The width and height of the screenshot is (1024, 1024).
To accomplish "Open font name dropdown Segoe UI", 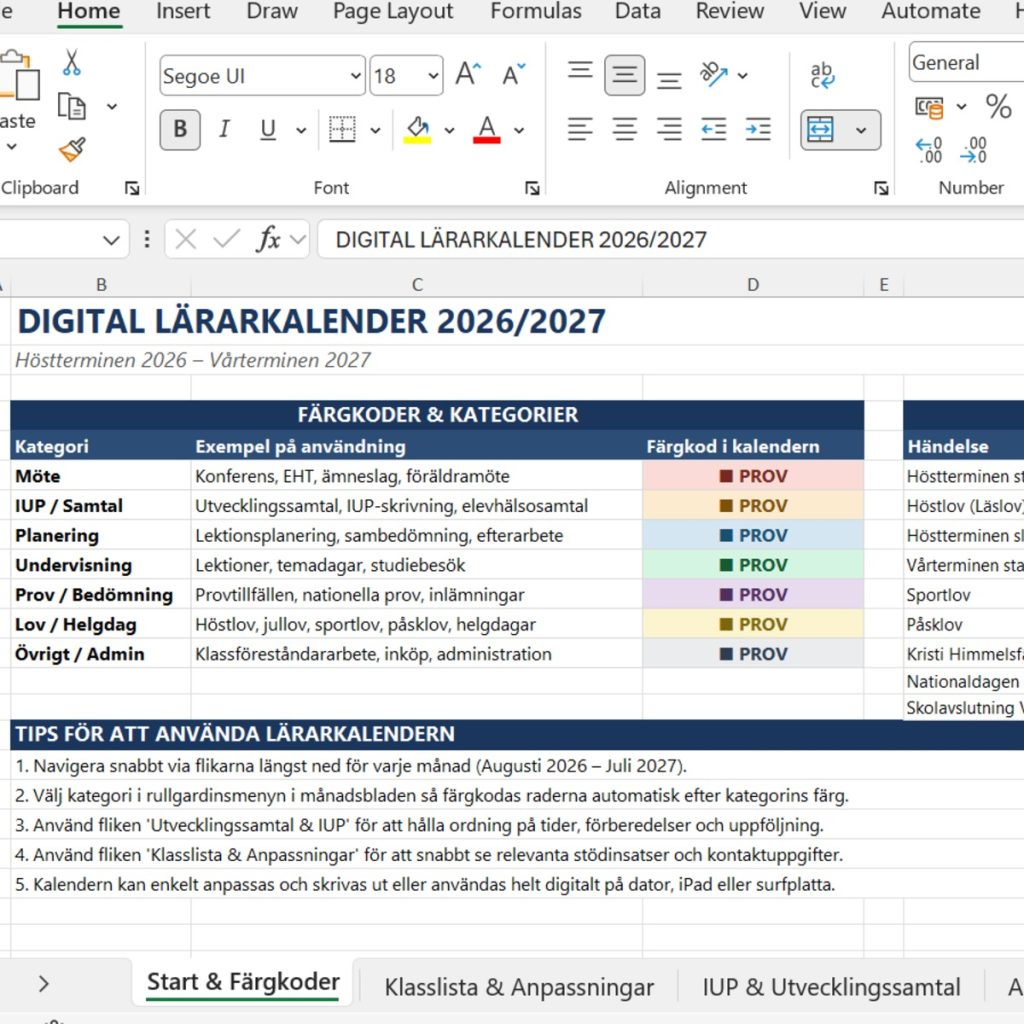I will (356, 76).
